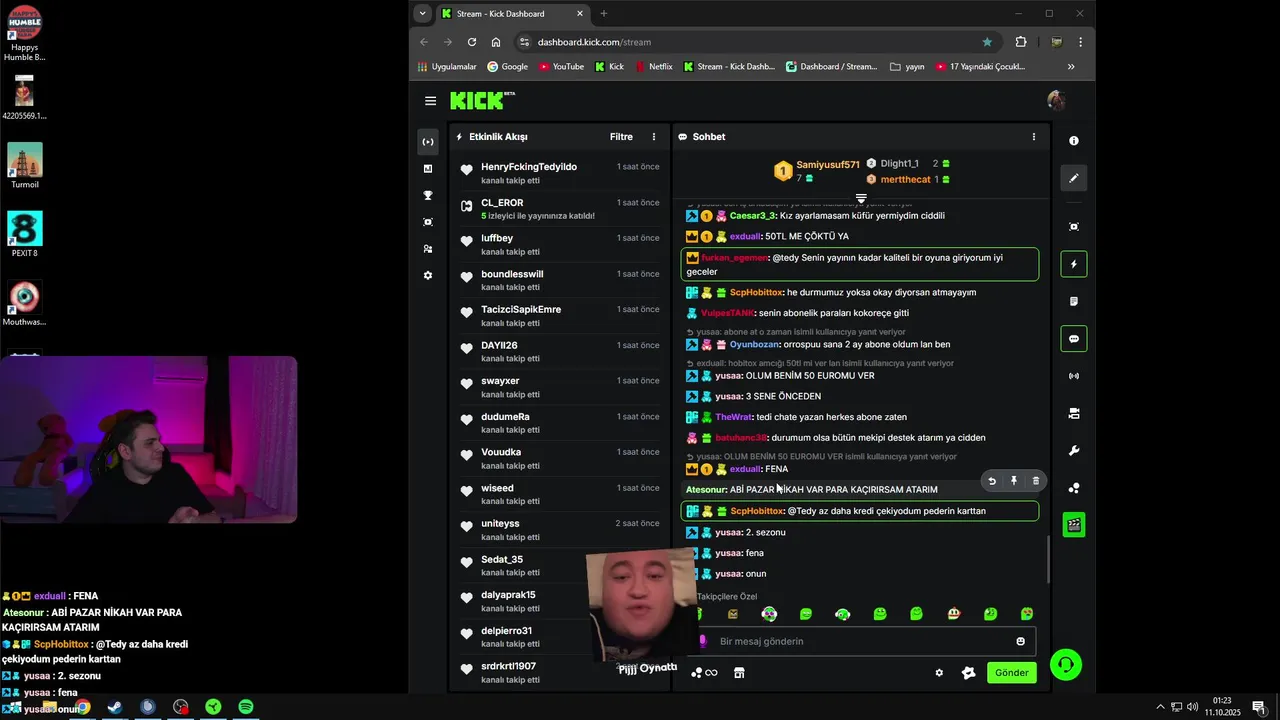Viewport: 1280px width, 720px height.
Task: Open Turmoil desktop shortcut
Action: 25,165
